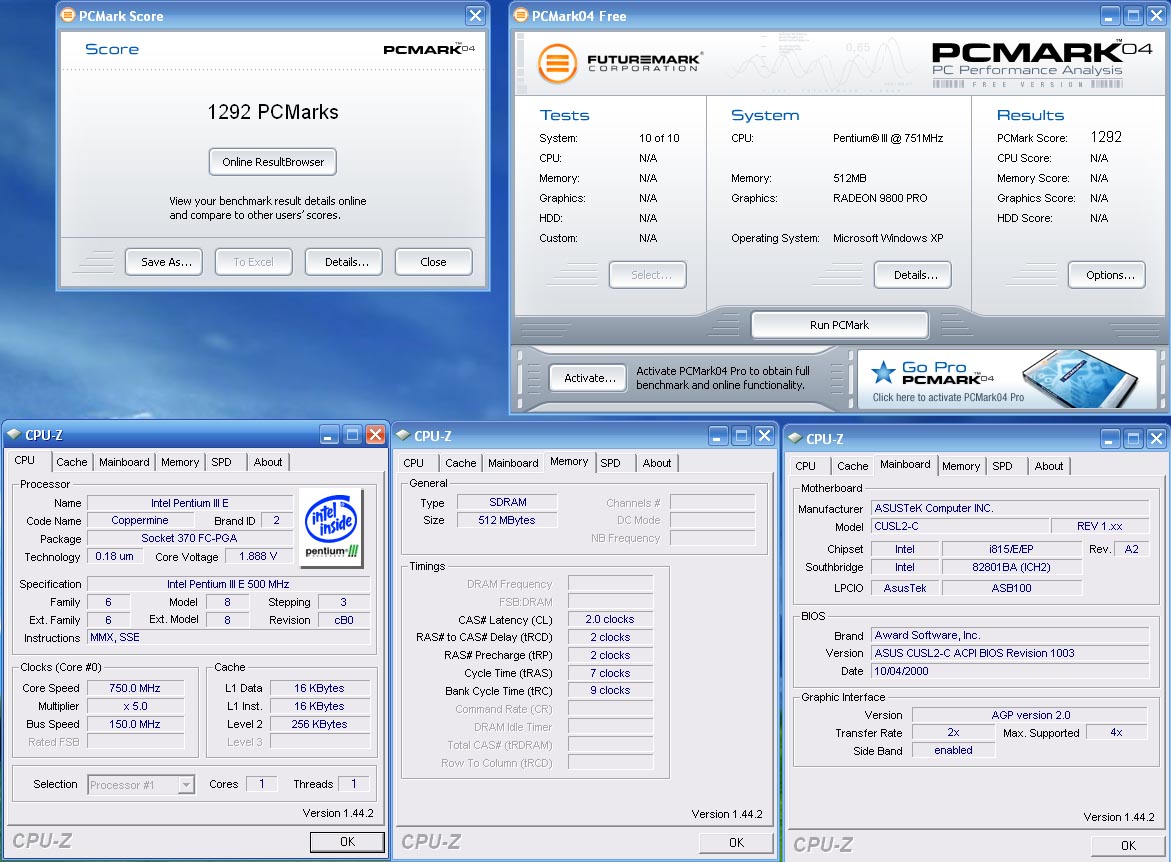Click the Online ResultBrowser button
The height and width of the screenshot is (862, 1171).
coord(273,162)
